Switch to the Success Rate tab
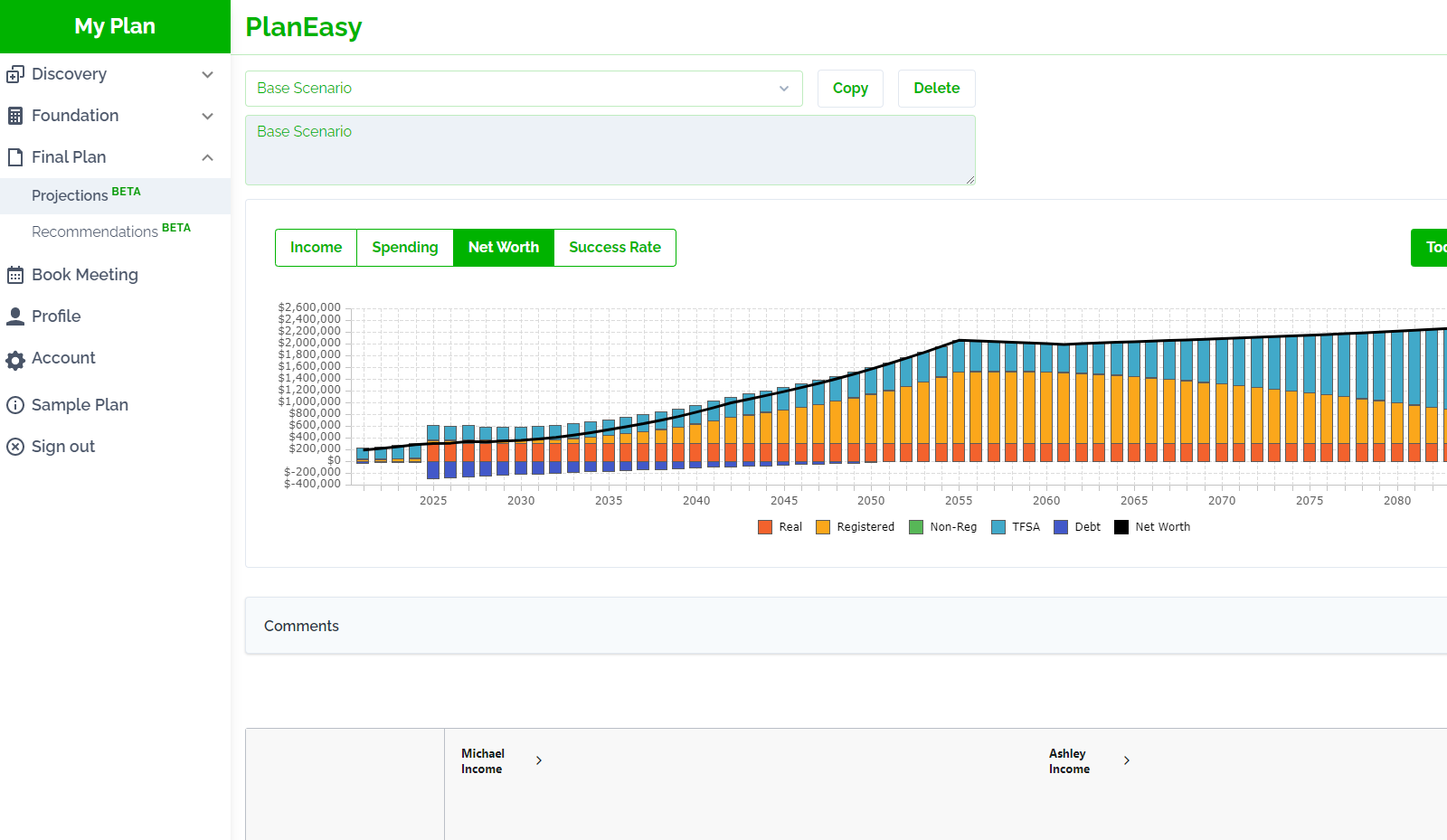The width and height of the screenshot is (1447, 840). (615, 248)
